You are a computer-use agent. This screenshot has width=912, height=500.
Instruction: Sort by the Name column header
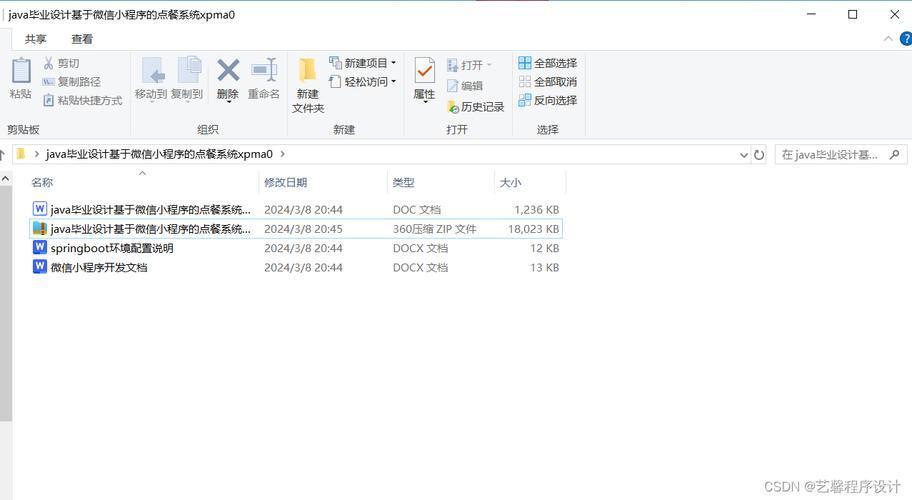point(42,183)
